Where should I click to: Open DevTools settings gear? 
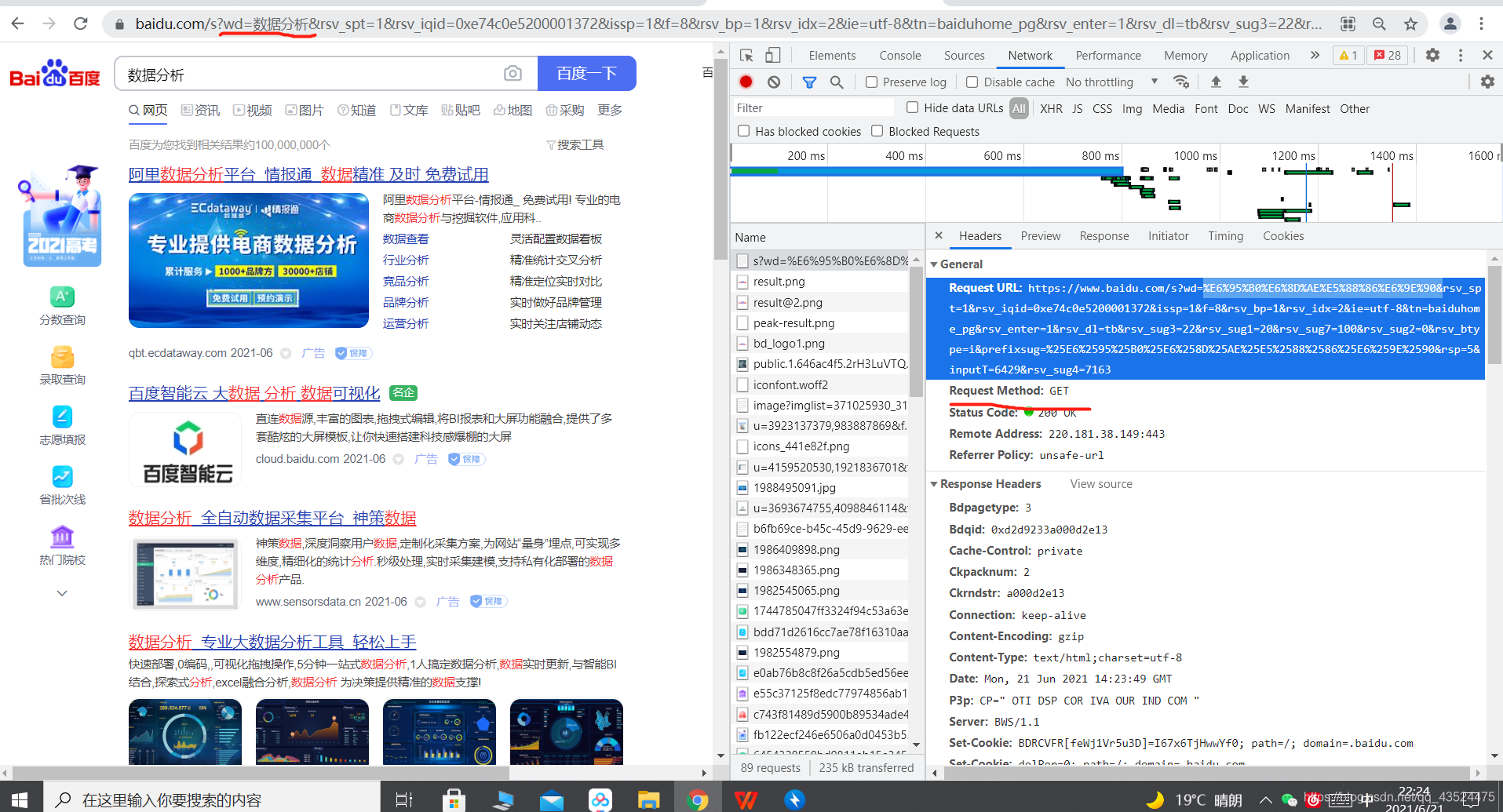tap(1432, 55)
